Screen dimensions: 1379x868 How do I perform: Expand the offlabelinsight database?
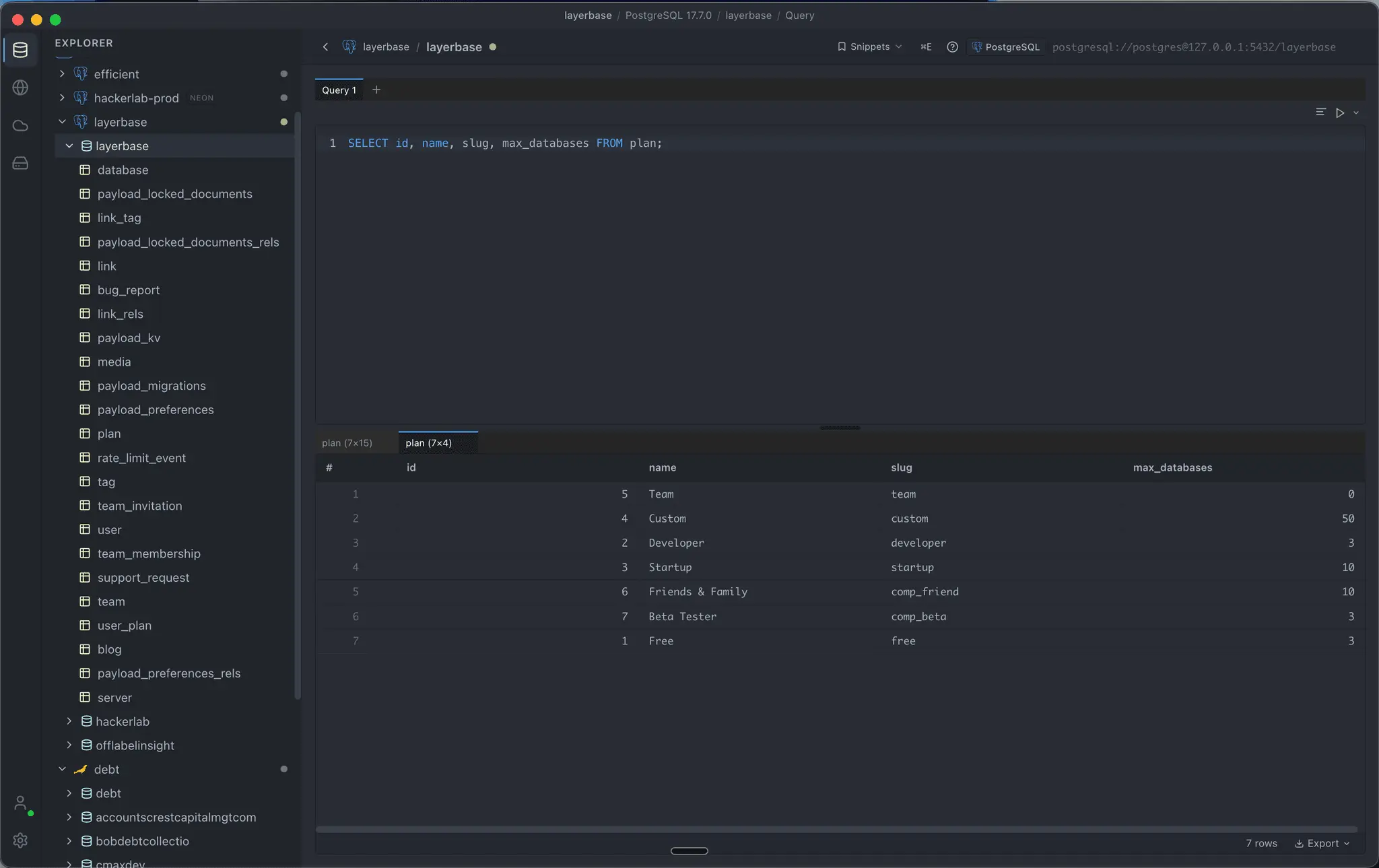click(69, 745)
